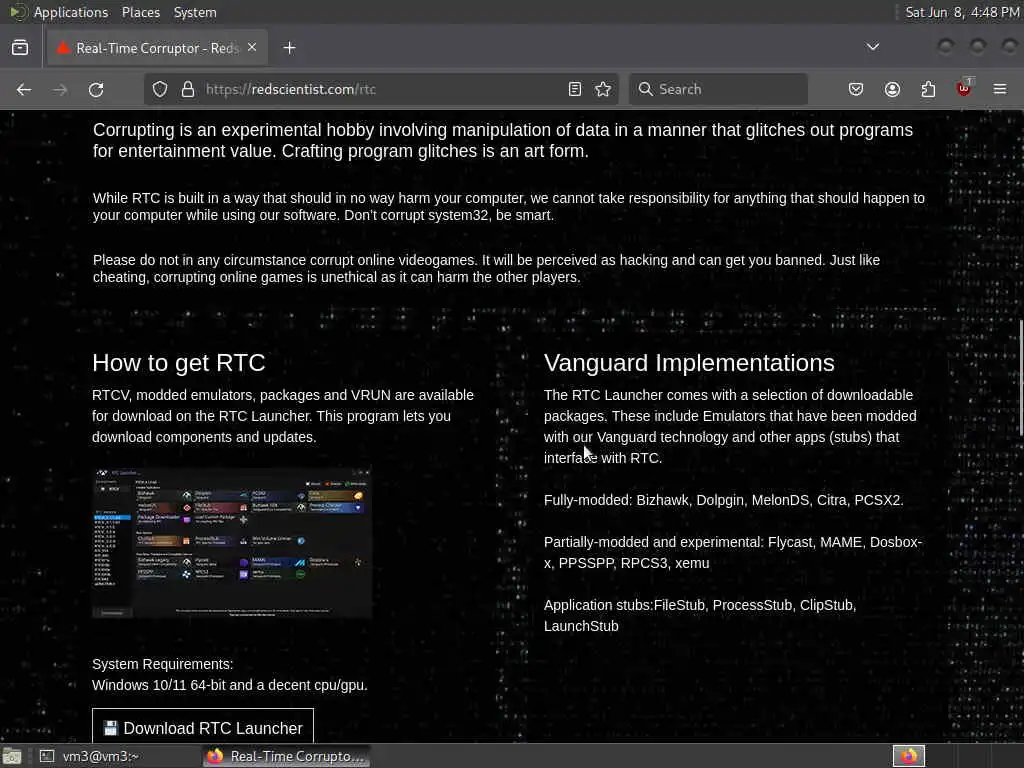The image size is (1024, 768).
Task: Close the Real-Time Corruptor tab
Action: 252,48
